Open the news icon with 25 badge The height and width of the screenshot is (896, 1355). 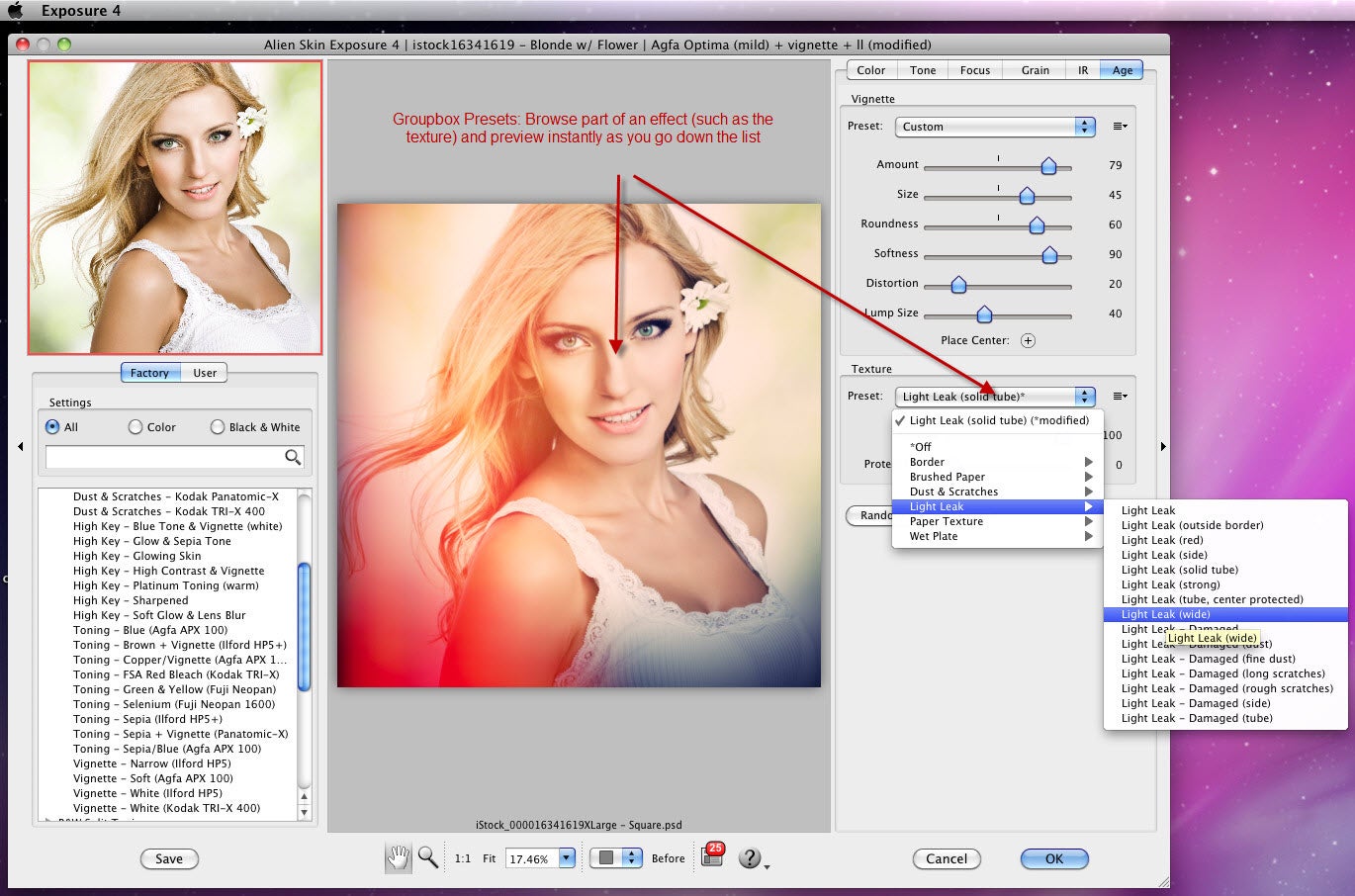pyautogui.click(x=712, y=856)
